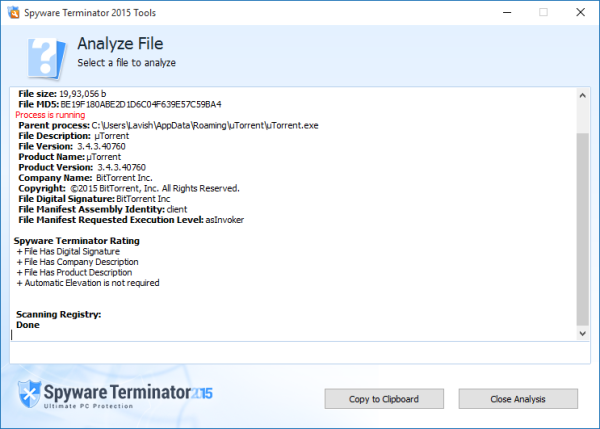Click the Copy to Clipboard button
This screenshot has height=429, width=600.
pyautogui.click(x=384, y=399)
